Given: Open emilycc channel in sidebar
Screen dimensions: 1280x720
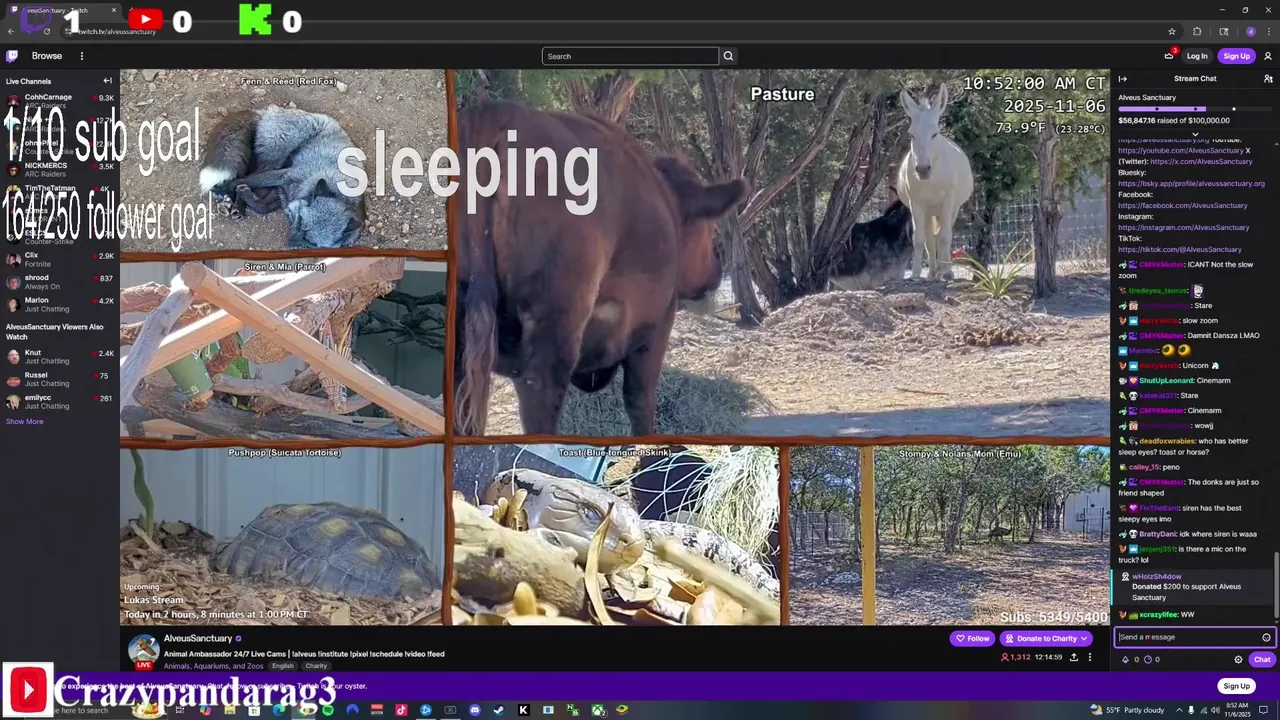Looking at the screenshot, I should (59, 401).
